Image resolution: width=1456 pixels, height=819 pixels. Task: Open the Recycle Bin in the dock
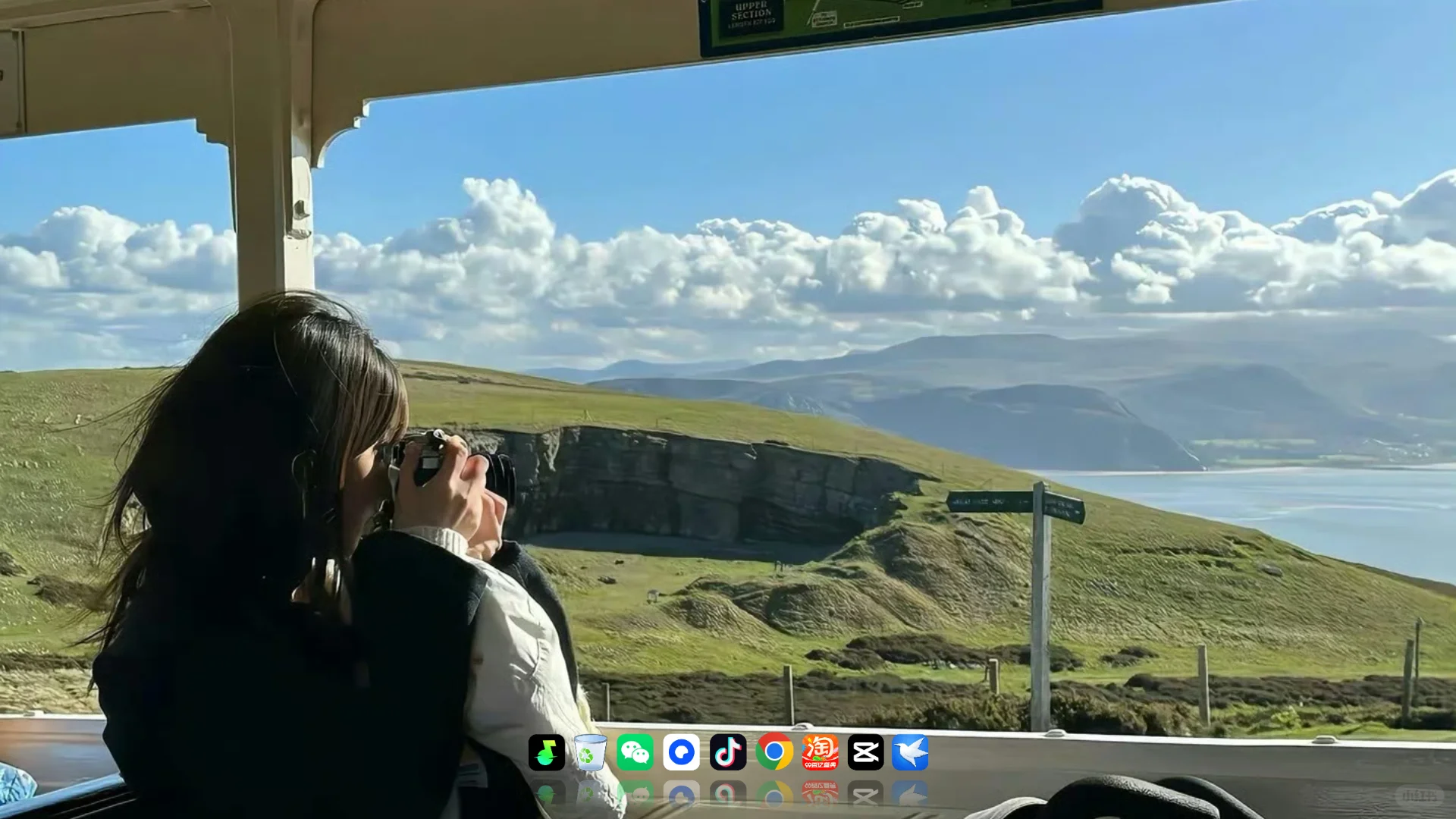(590, 752)
